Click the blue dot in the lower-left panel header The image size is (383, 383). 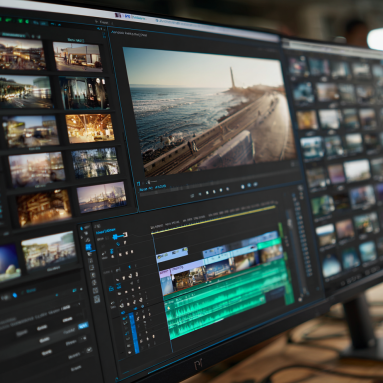[x=15, y=295]
